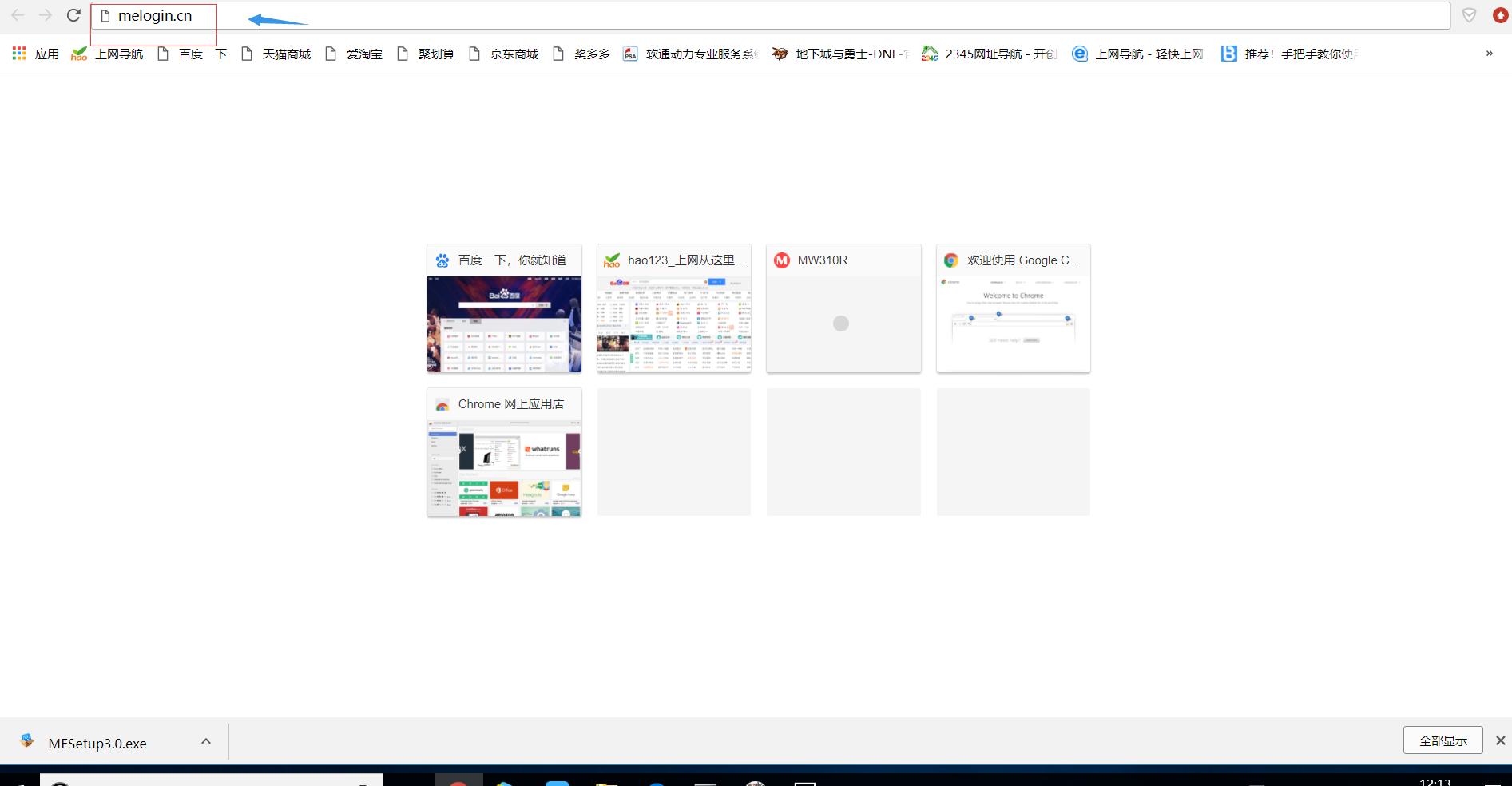Open the MW310R thumbnail tile
1512x786 pixels.
[x=843, y=308]
